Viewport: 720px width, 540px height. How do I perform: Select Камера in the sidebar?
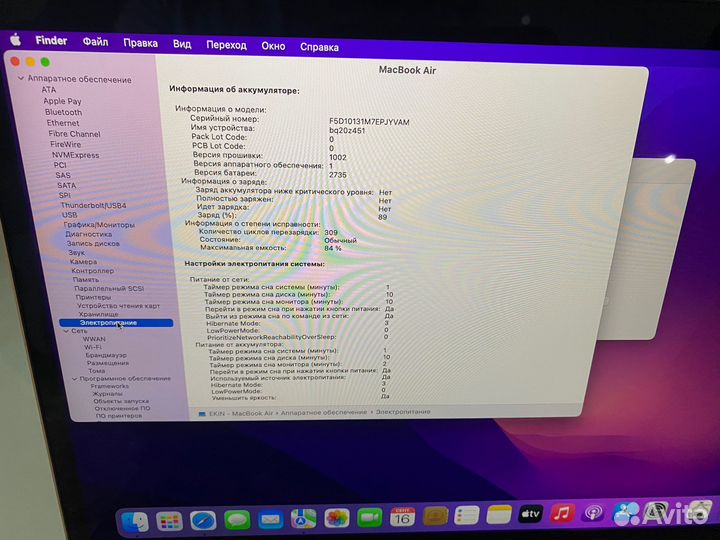[x=84, y=262]
